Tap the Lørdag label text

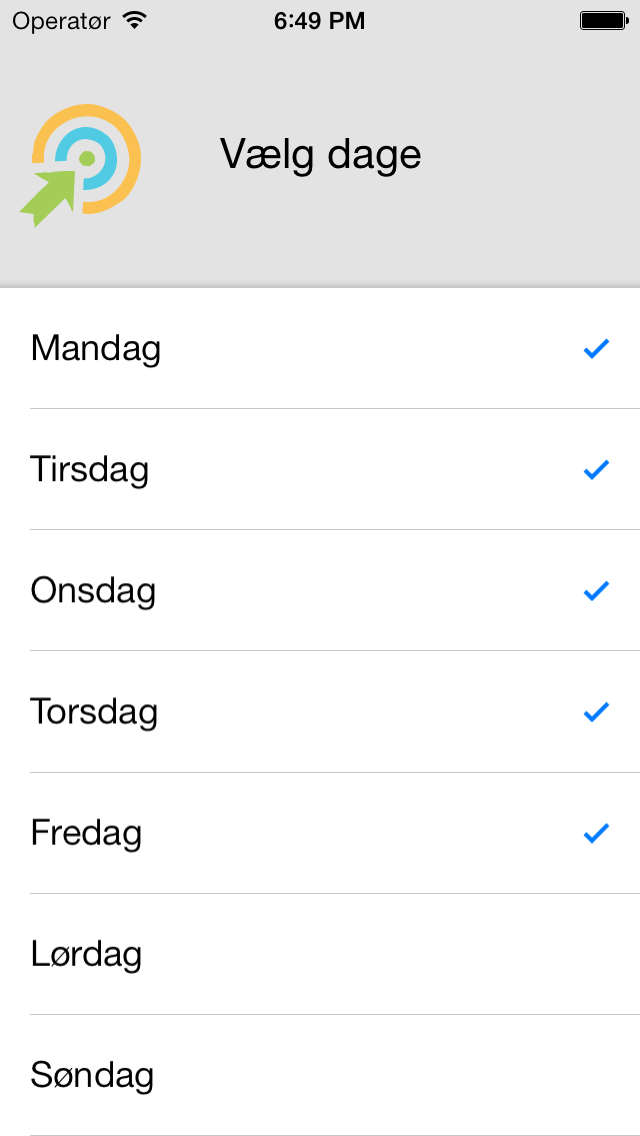pyautogui.click(x=86, y=954)
